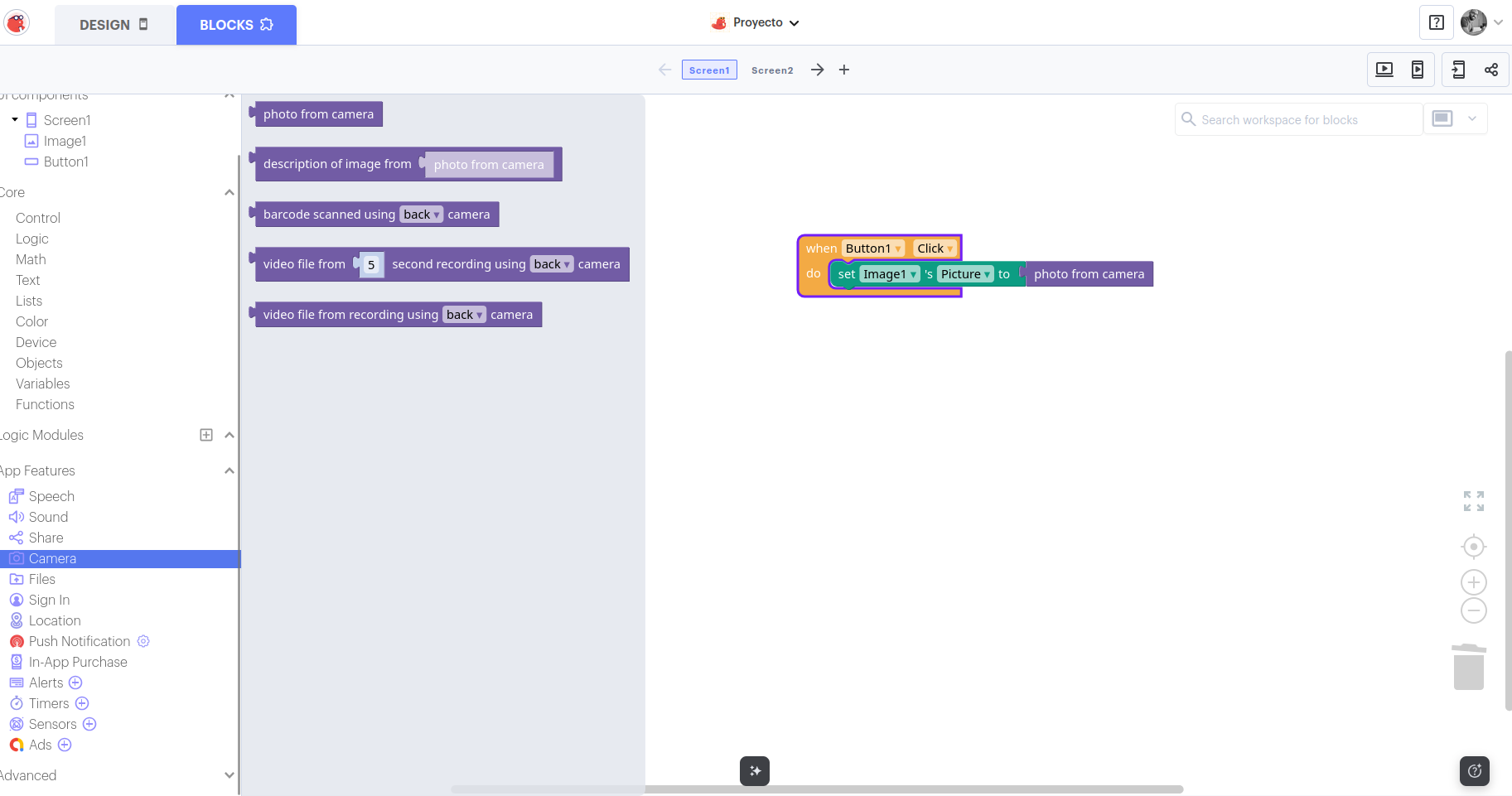The width and height of the screenshot is (1512, 796).
Task: Click the zoom in workspace icon
Action: [1473, 582]
